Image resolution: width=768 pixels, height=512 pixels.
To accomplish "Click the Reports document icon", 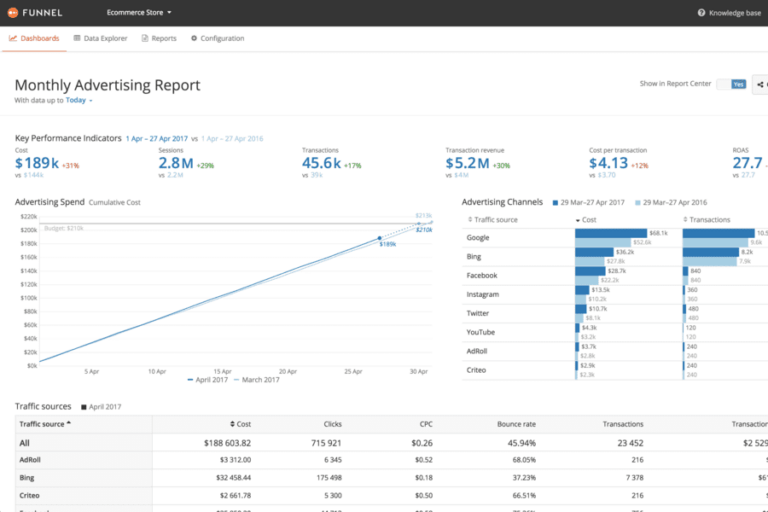I will 145,39.
